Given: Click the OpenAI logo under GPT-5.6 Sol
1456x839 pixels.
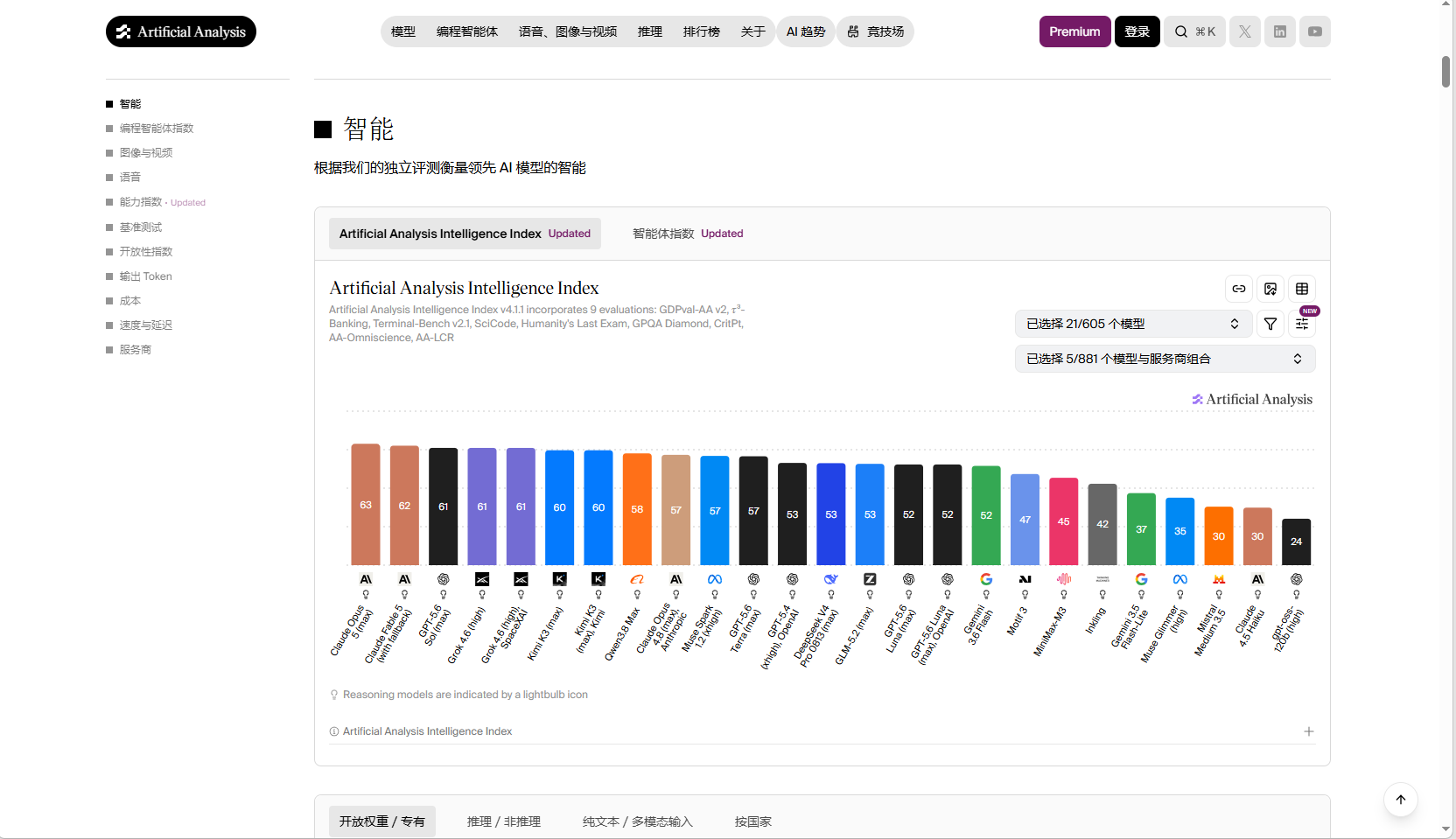Looking at the screenshot, I should [x=444, y=579].
